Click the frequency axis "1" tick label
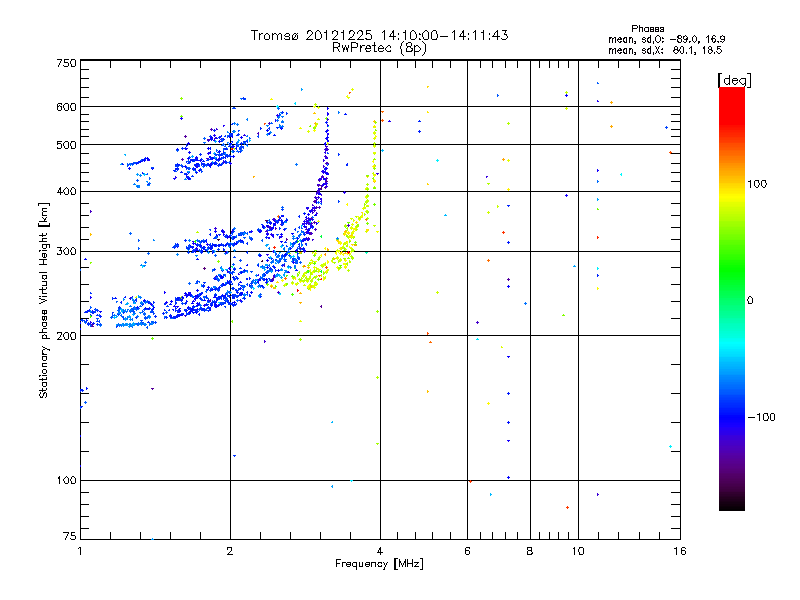 pyautogui.click(x=80, y=551)
